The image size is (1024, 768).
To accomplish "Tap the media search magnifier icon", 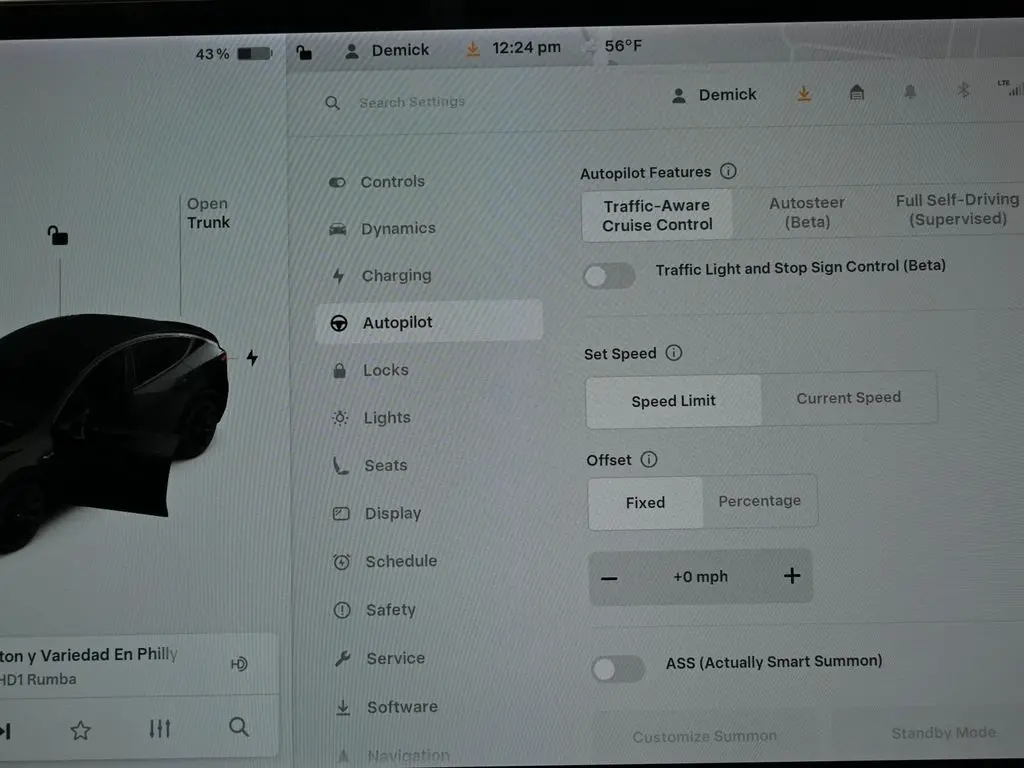I will click(x=239, y=727).
